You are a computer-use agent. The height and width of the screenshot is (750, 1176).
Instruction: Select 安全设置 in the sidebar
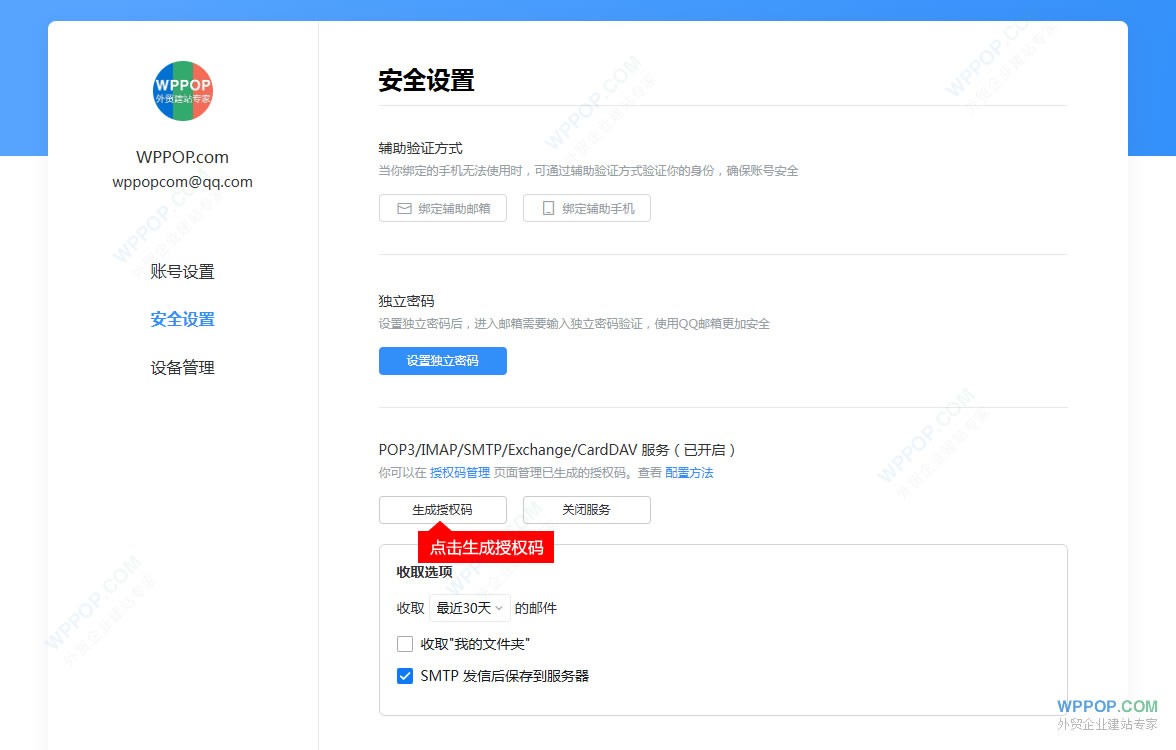click(182, 318)
